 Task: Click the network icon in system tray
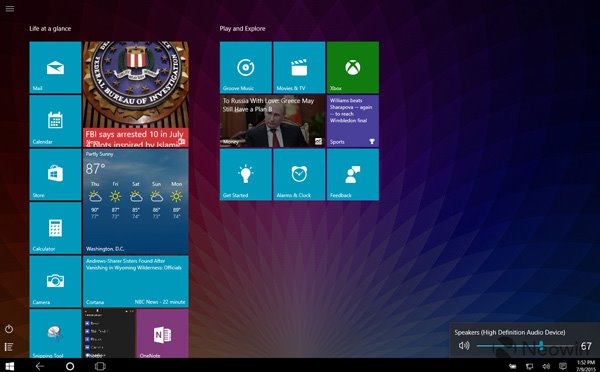[x=530, y=367]
